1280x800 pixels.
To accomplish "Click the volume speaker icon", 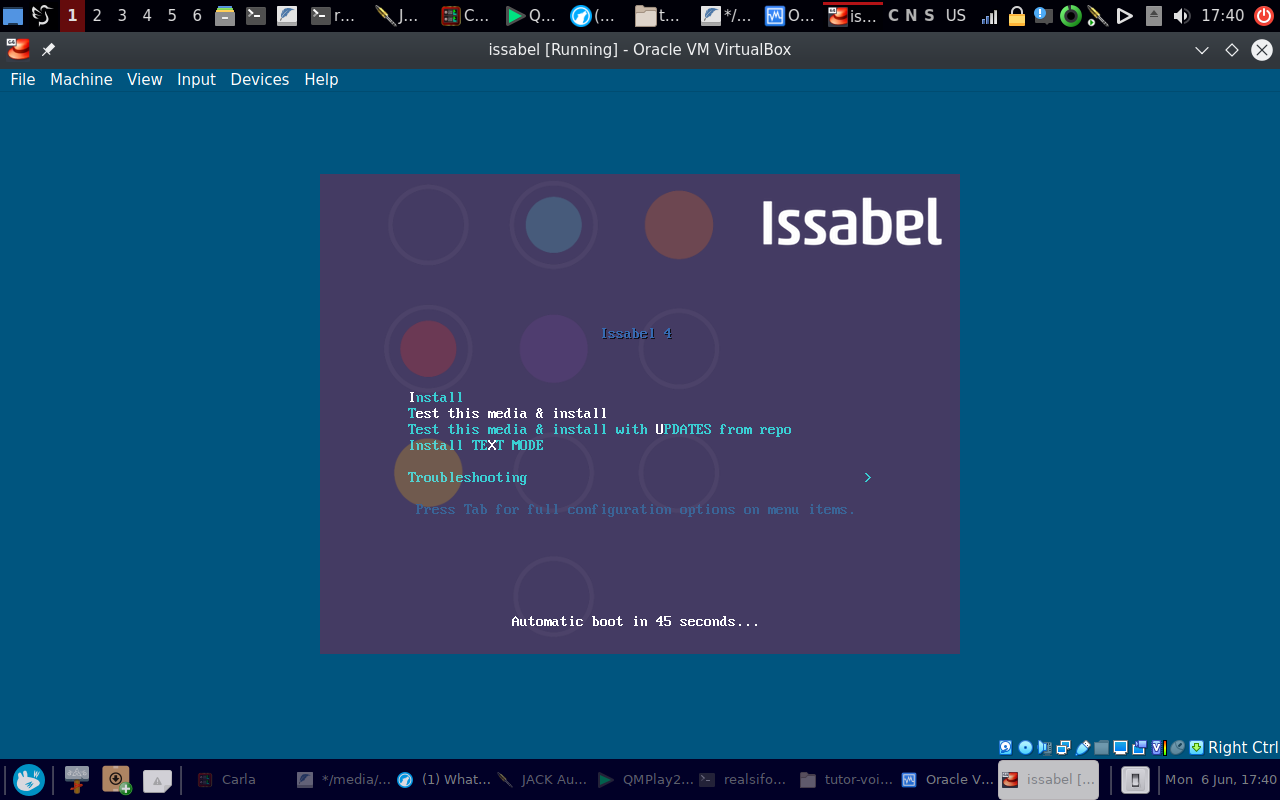I will tap(1181, 15).
